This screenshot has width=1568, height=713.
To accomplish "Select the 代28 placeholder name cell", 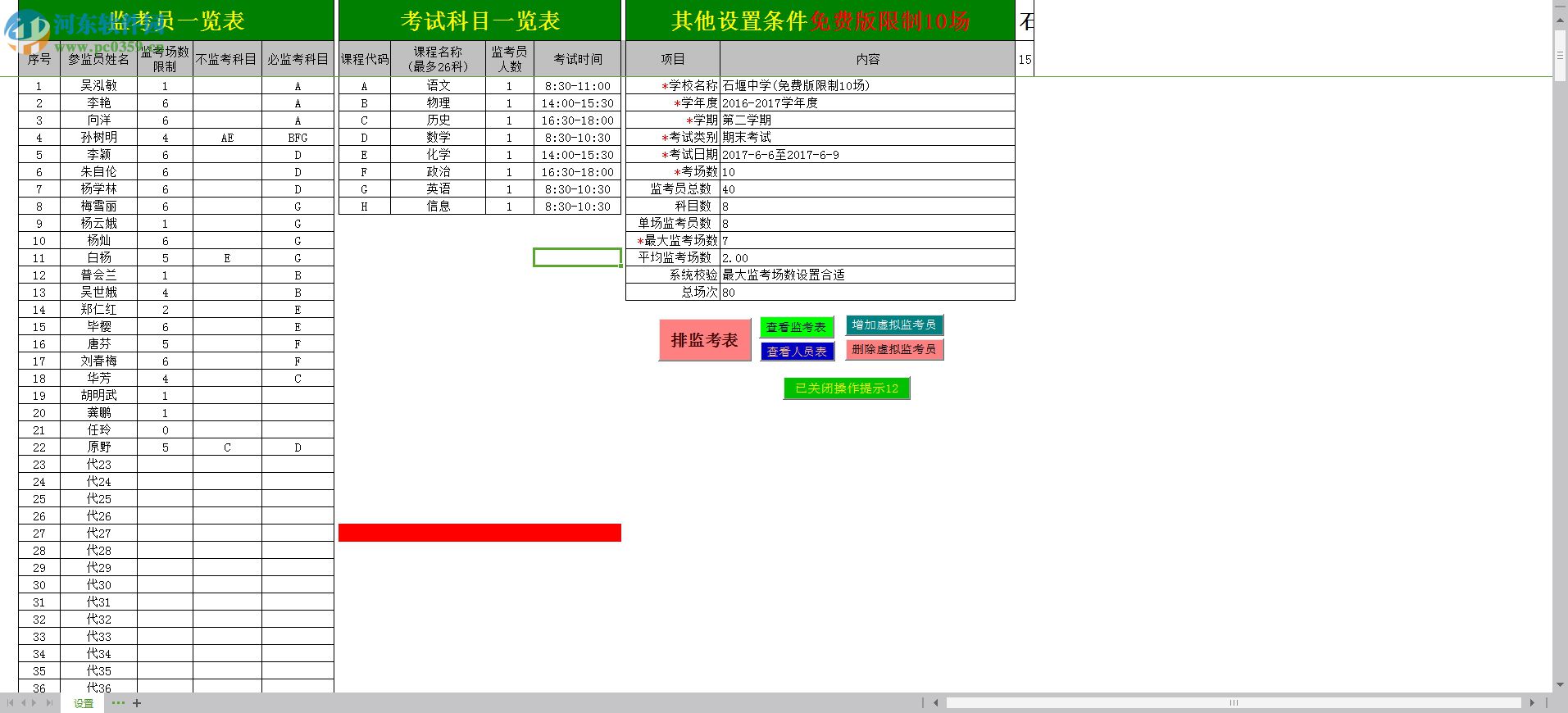I will 98,550.
